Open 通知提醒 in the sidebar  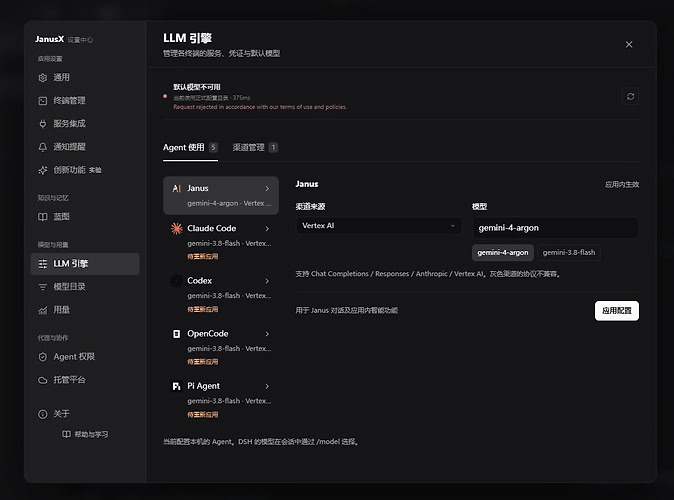coord(85,147)
